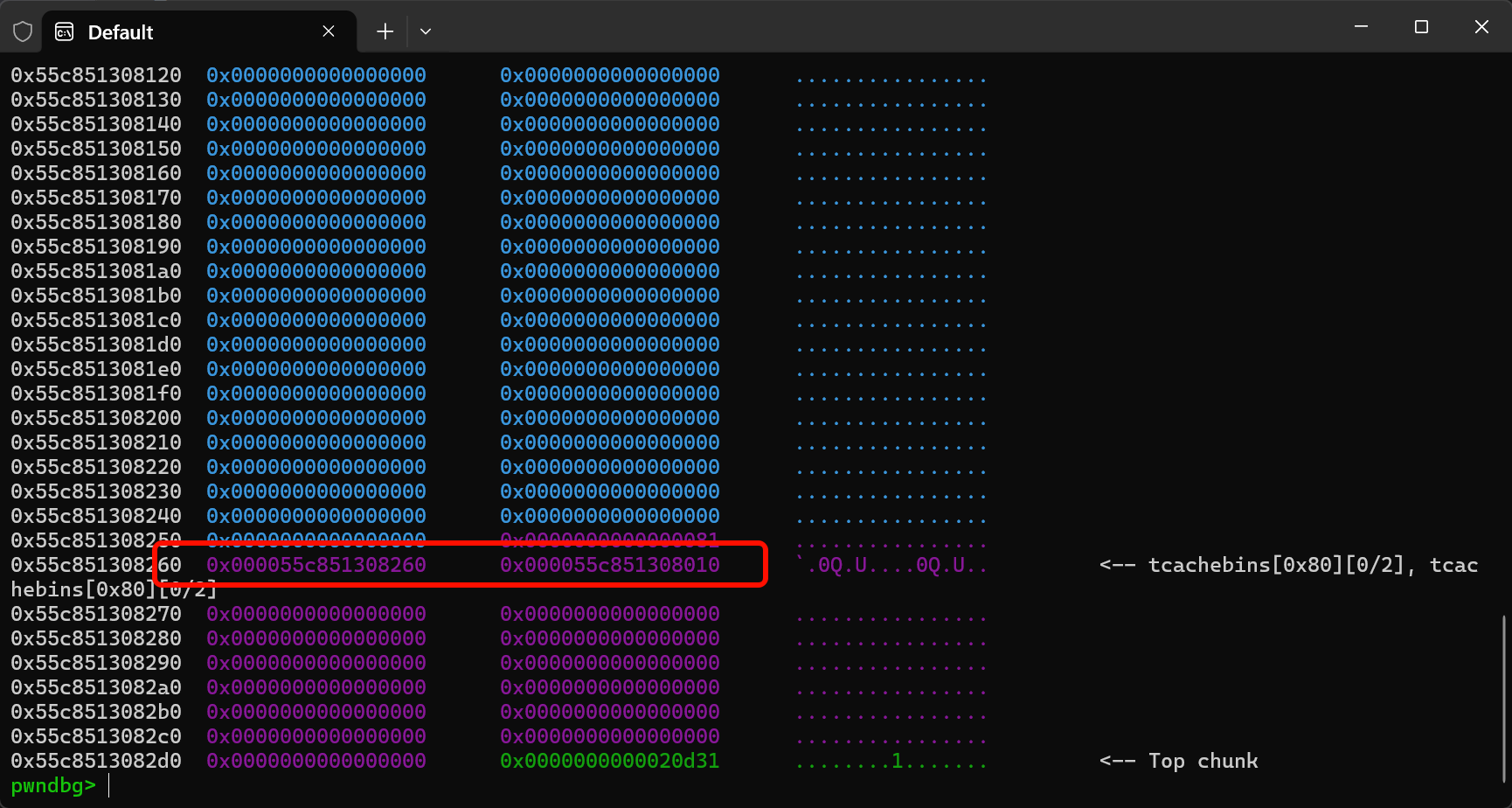Click address 0x55c851308270
This screenshot has height=808, width=1512.
(96, 614)
